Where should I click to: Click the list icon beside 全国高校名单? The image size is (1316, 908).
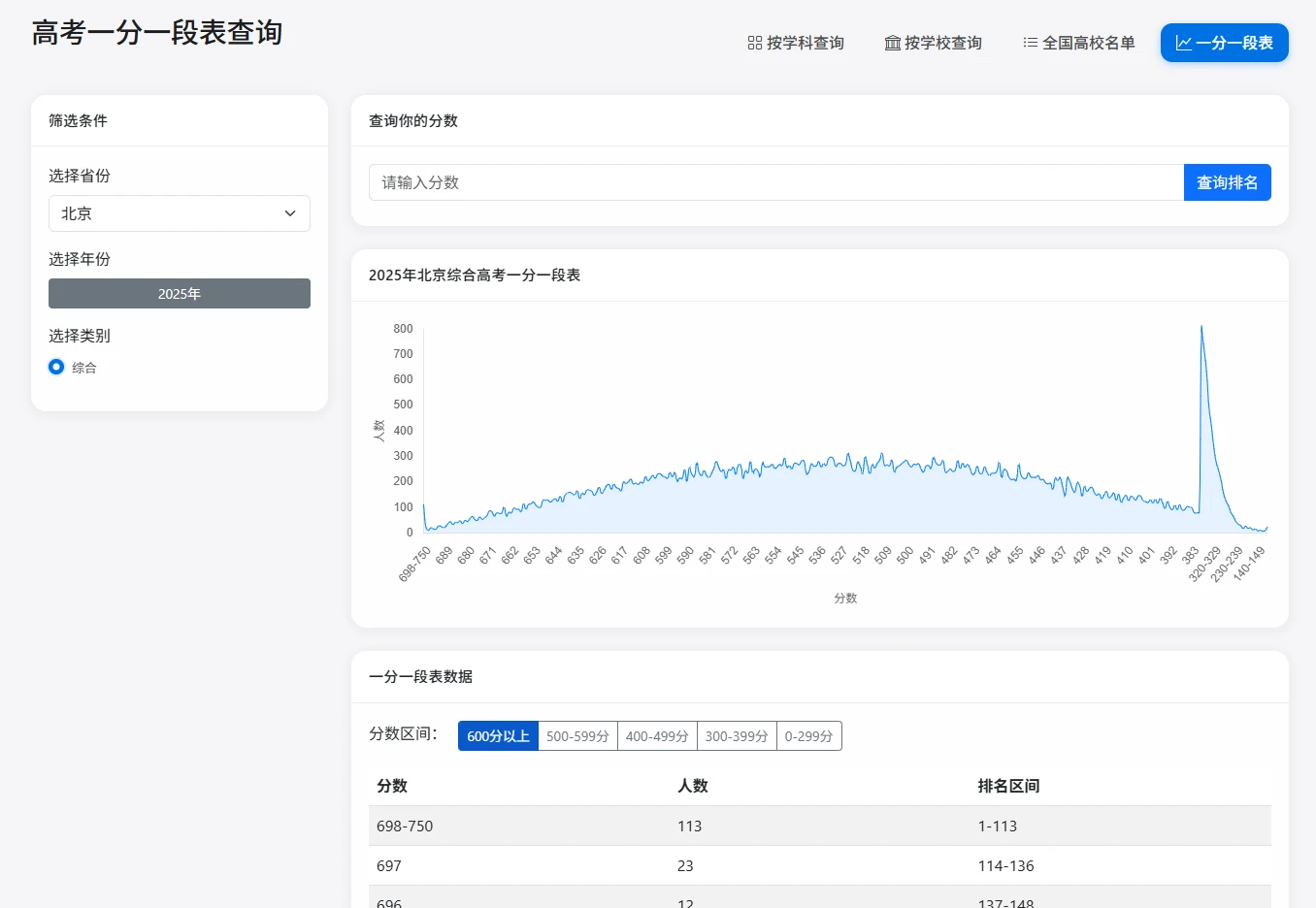pos(1030,43)
